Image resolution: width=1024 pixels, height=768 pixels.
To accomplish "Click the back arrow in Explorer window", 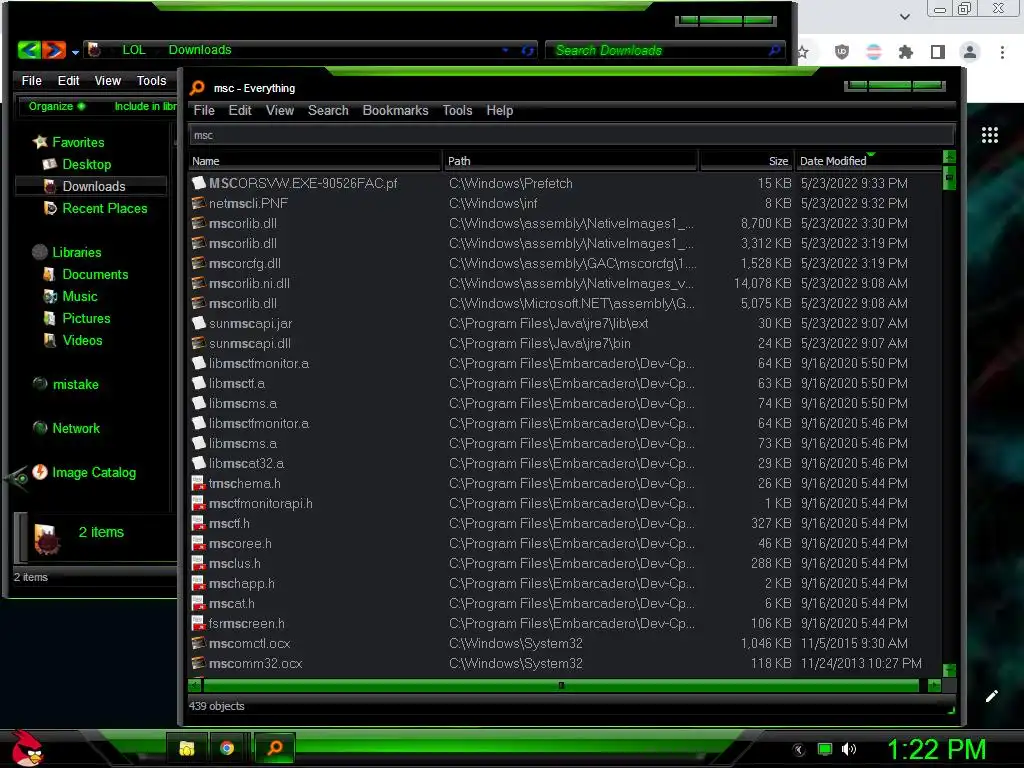I will click(29, 50).
